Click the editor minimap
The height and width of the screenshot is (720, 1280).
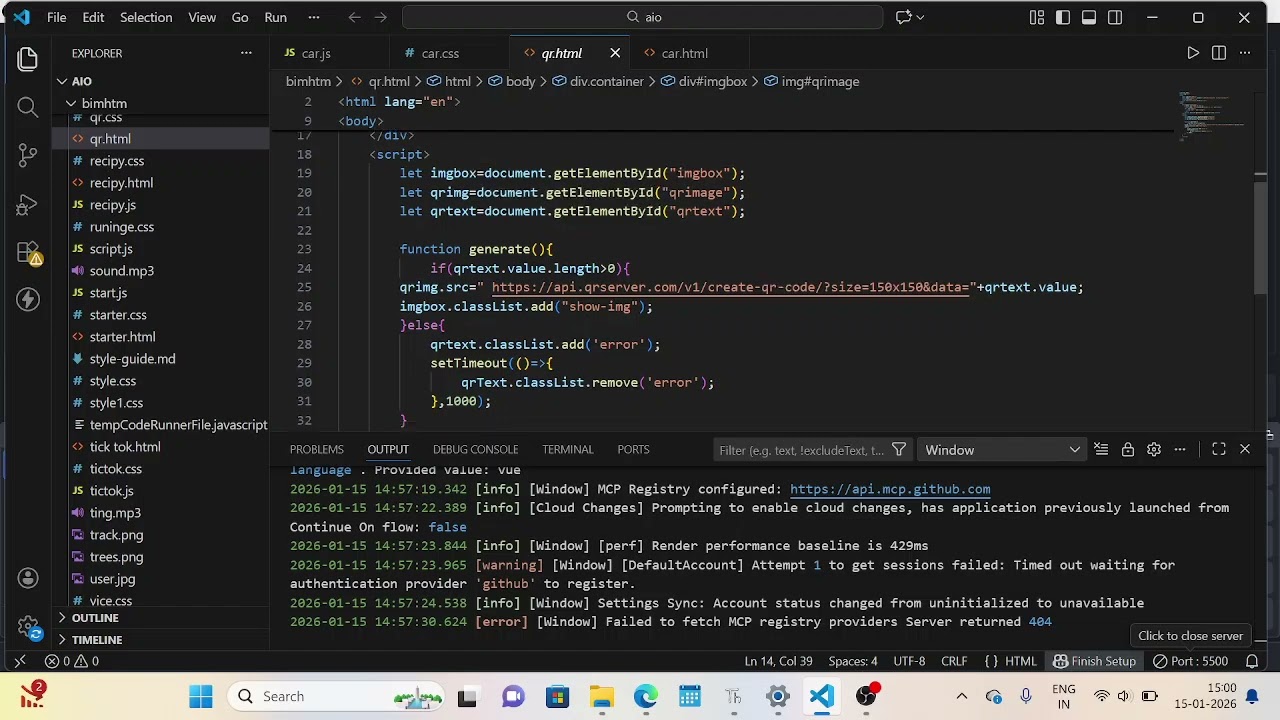point(1210,115)
